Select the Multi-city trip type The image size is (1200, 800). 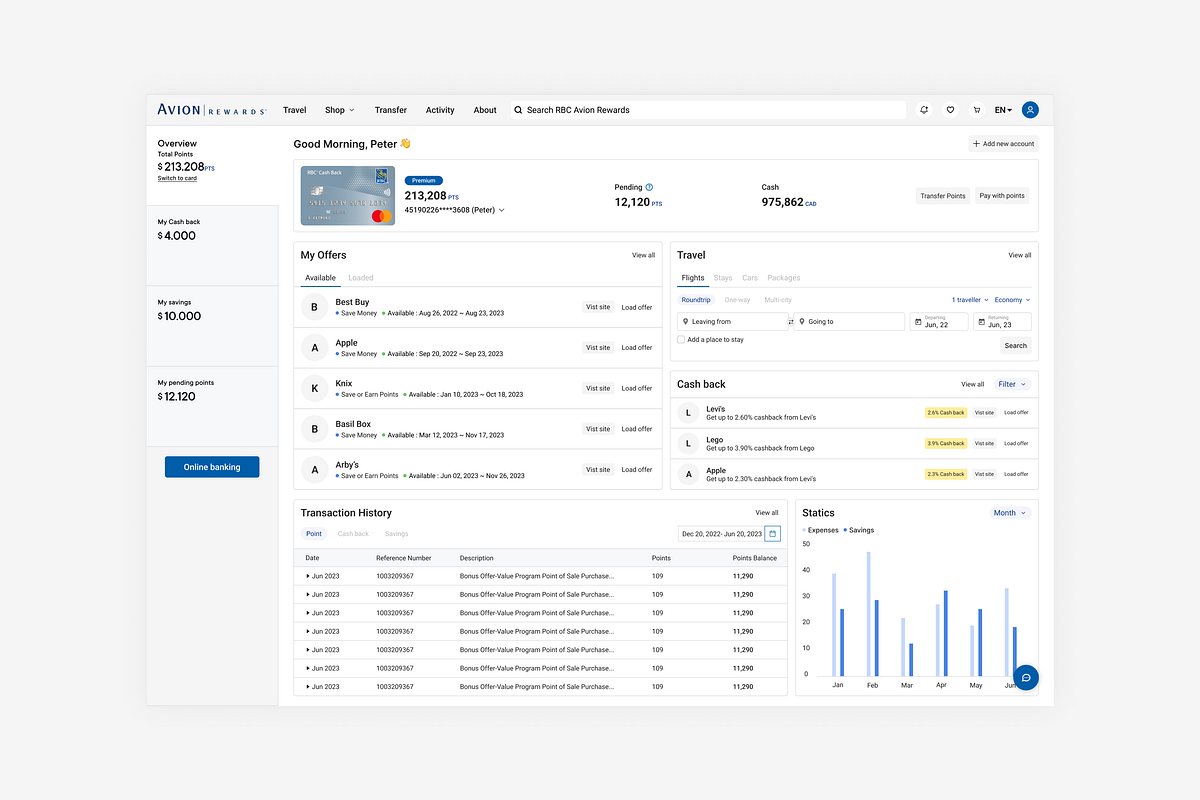coord(778,300)
